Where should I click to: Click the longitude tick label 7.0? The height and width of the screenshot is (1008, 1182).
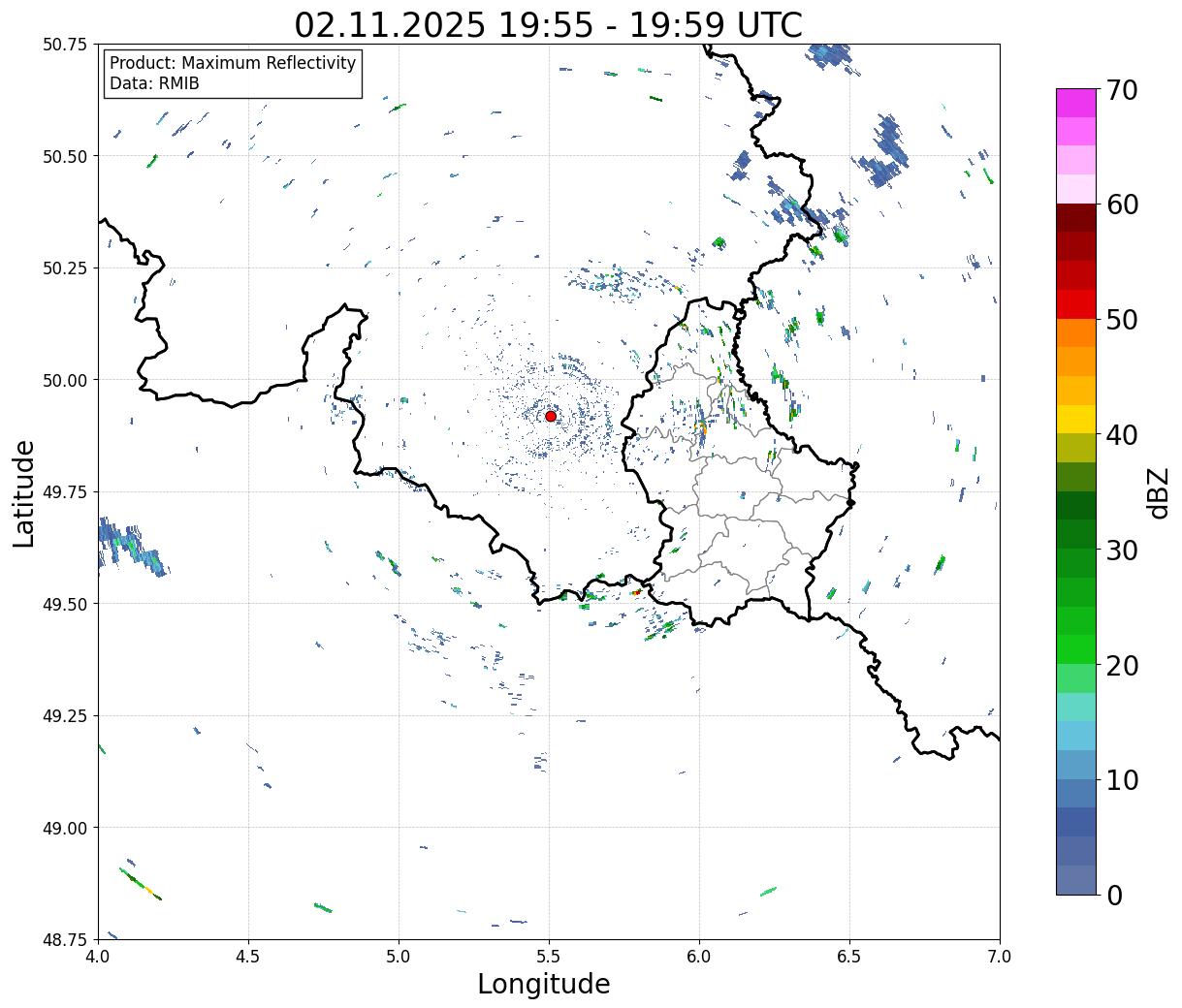tap(1000, 957)
